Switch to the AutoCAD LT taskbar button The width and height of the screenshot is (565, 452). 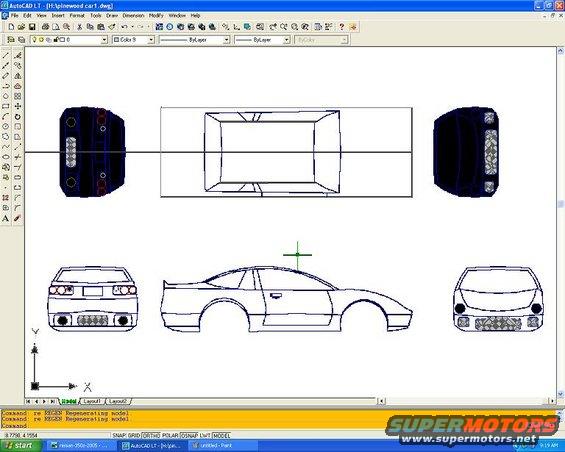(152, 446)
